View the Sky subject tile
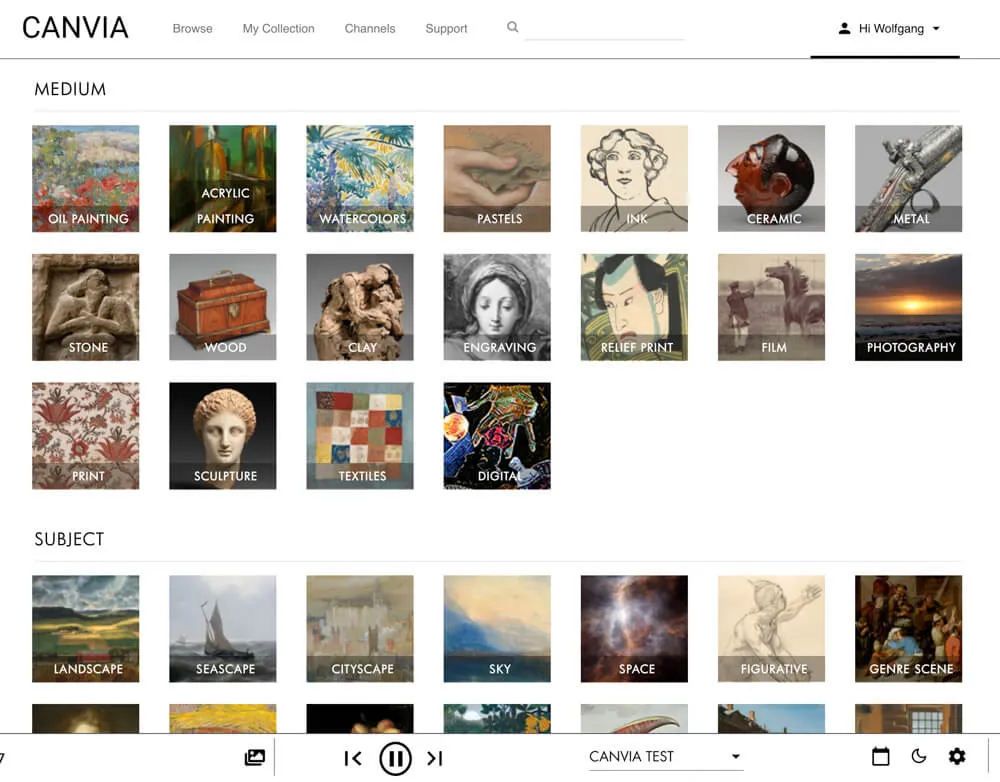1000x782 pixels. 497,629
